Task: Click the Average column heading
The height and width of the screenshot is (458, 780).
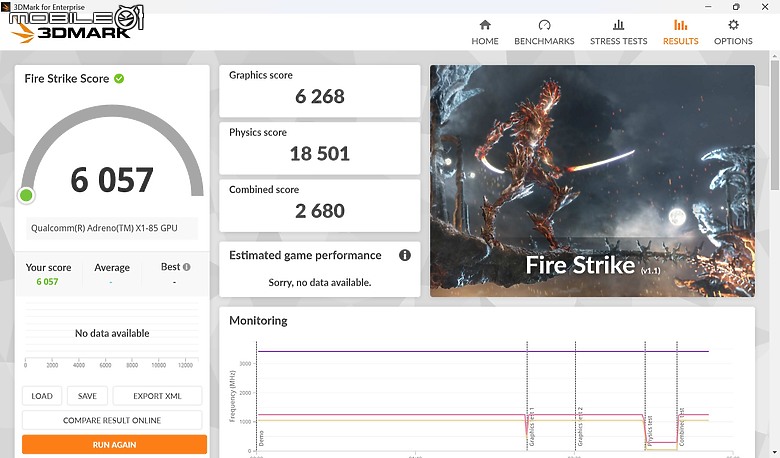Action: (x=112, y=268)
